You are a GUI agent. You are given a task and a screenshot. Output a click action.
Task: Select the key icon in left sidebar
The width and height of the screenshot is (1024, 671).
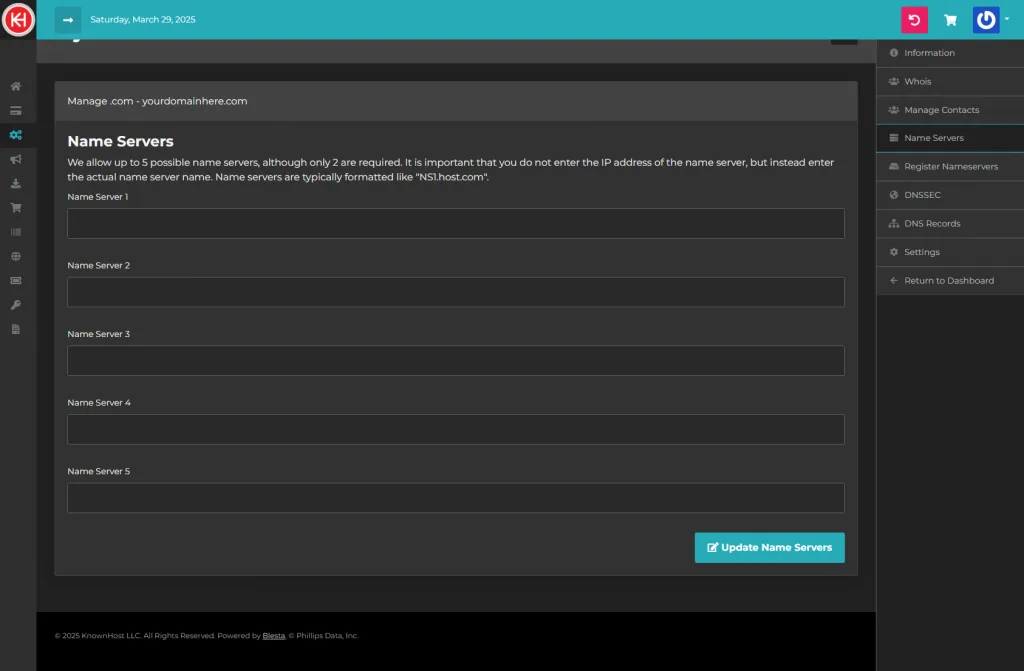(x=16, y=305)
